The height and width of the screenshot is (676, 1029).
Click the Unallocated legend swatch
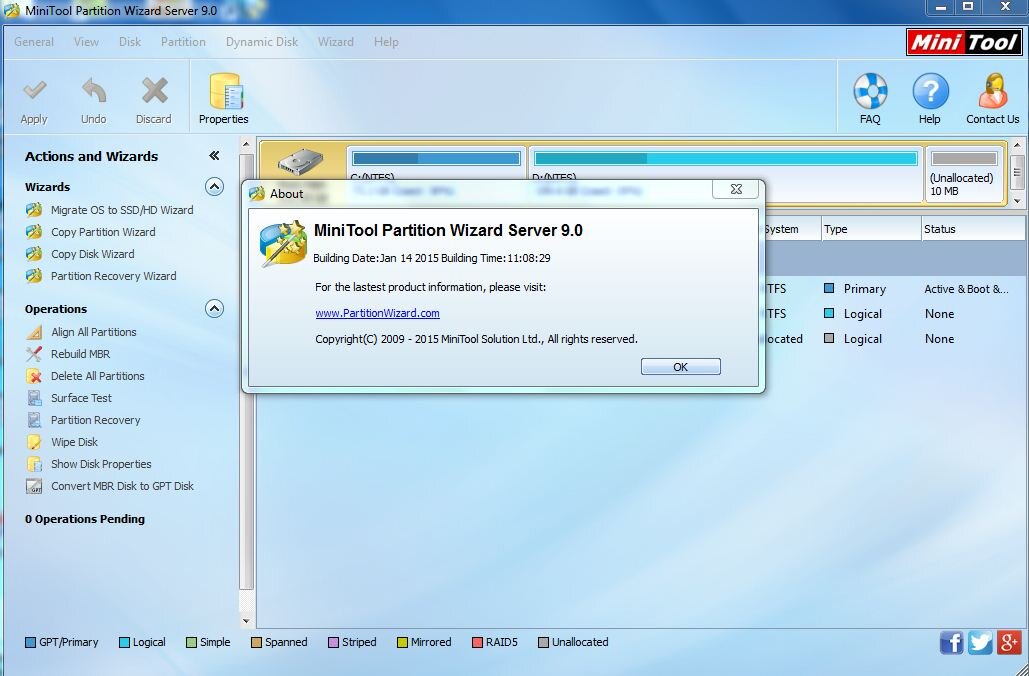tap(543, 643)
